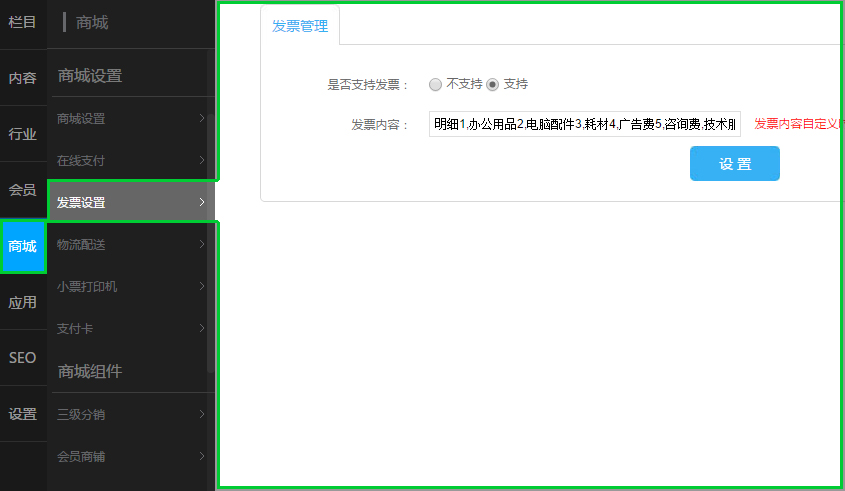
Task: Select 商城 in the left navigation
Action: (23, 246)
